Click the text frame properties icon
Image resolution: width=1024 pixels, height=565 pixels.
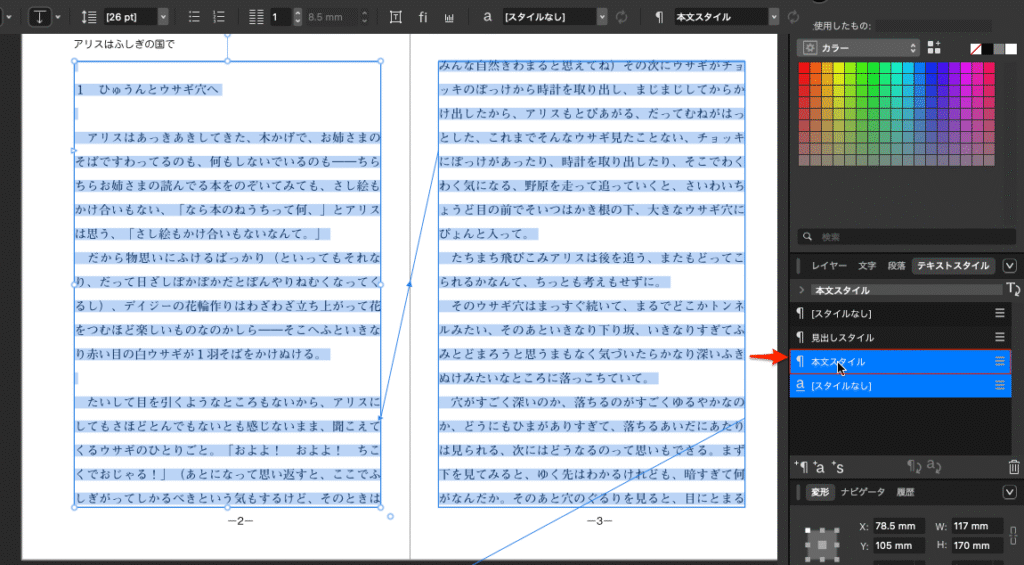[396, 17]
